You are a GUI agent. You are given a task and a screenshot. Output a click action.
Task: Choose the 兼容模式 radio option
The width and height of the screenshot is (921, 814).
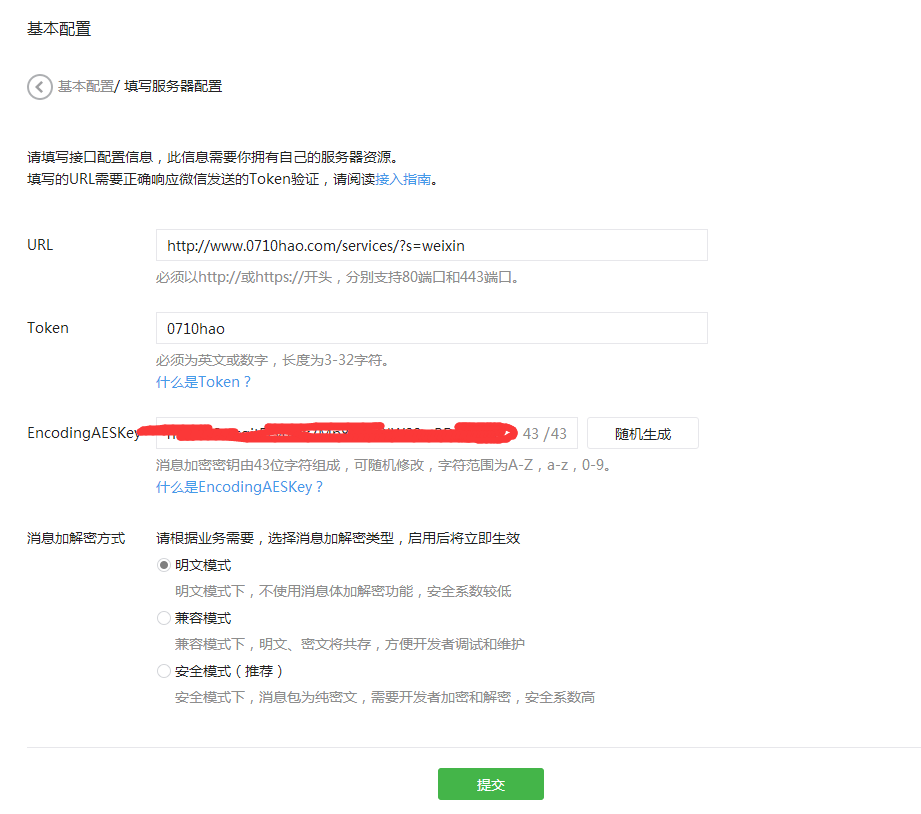pos(164,618)
